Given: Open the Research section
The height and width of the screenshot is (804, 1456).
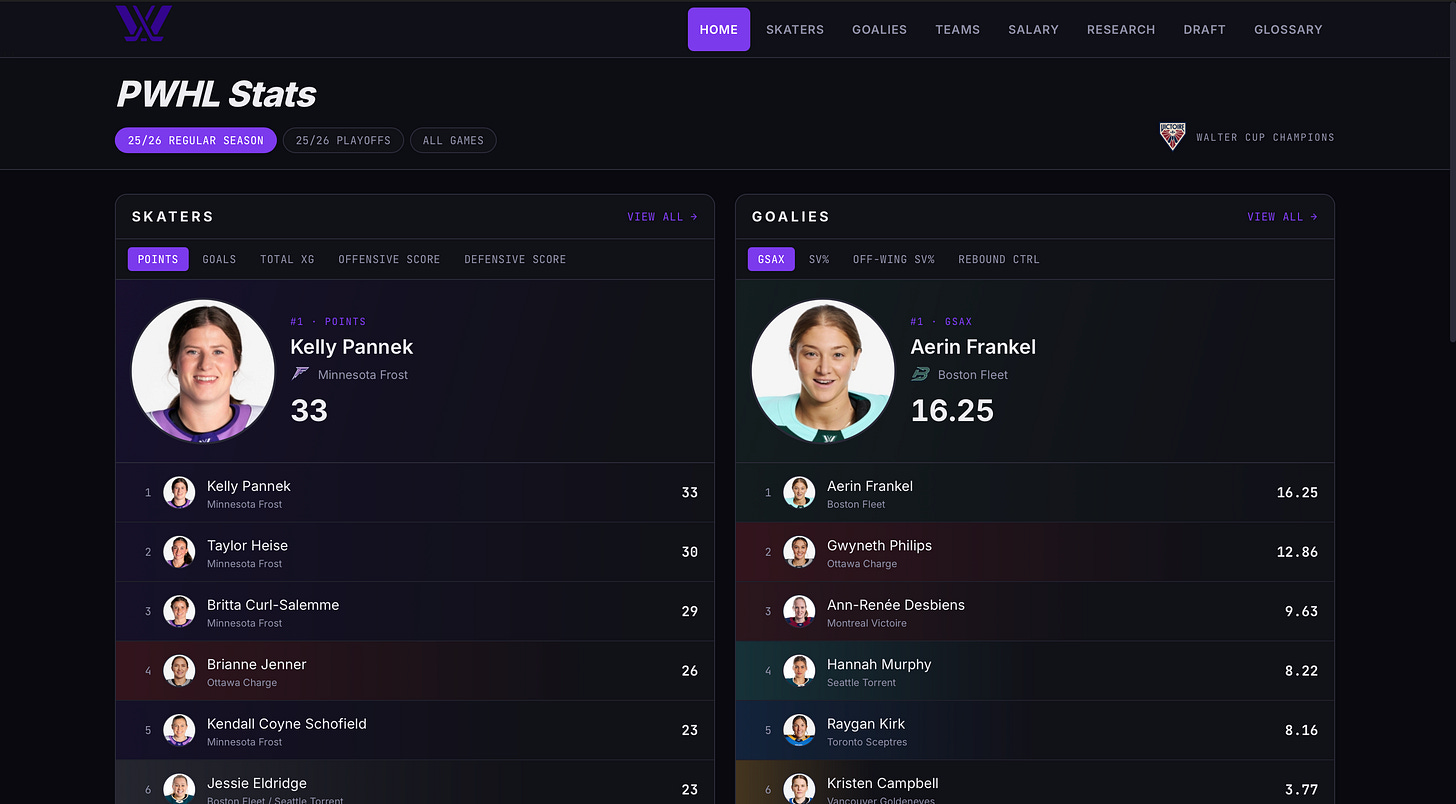Looking at the screenshot, I should click(1121, 29).
